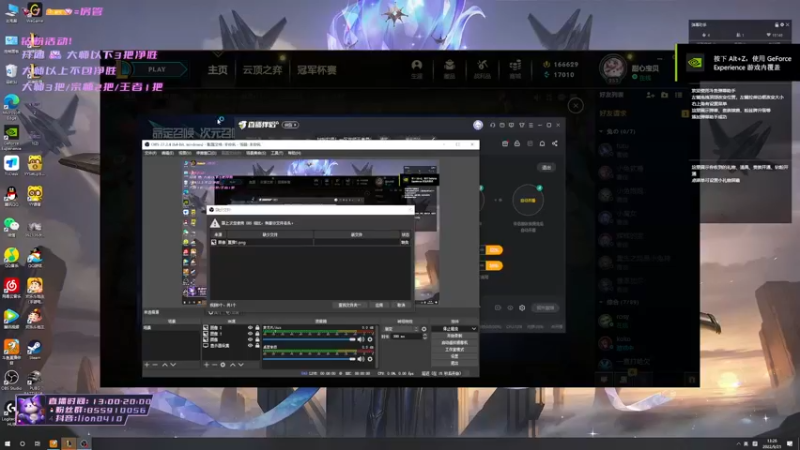Open 冠军杯赛 tab in League client

tap(316, 70)
